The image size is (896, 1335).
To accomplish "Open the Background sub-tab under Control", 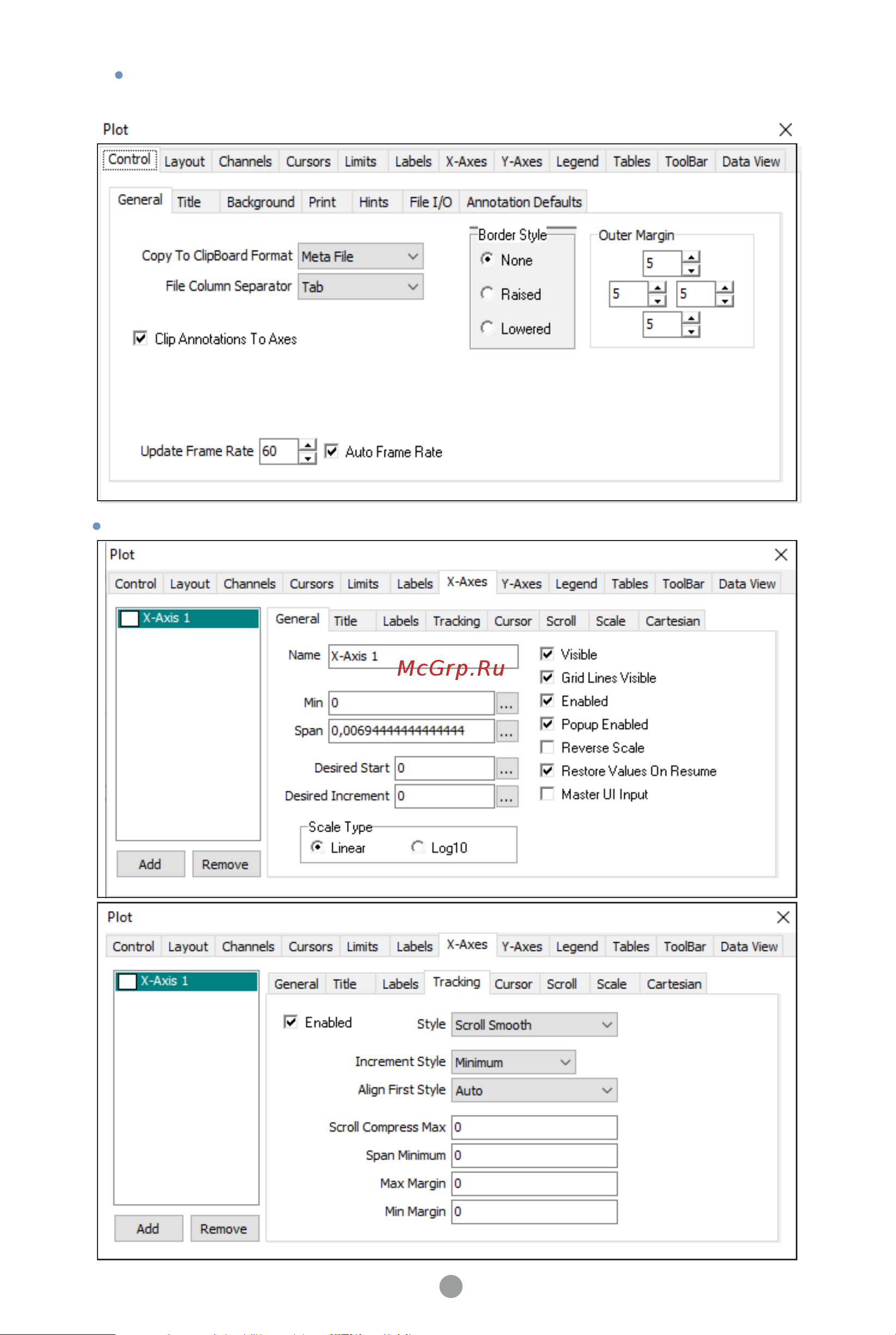I will point(260,202).
